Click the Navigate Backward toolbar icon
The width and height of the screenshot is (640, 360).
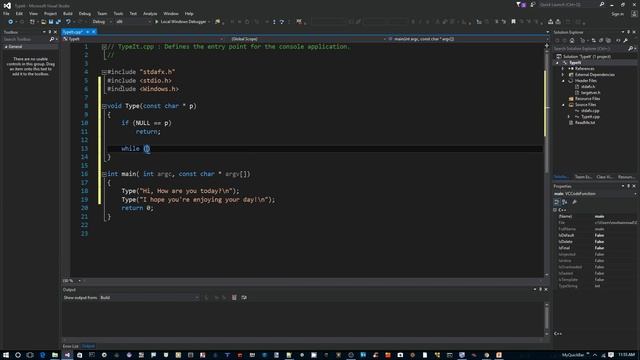click(x=11, y=22)
